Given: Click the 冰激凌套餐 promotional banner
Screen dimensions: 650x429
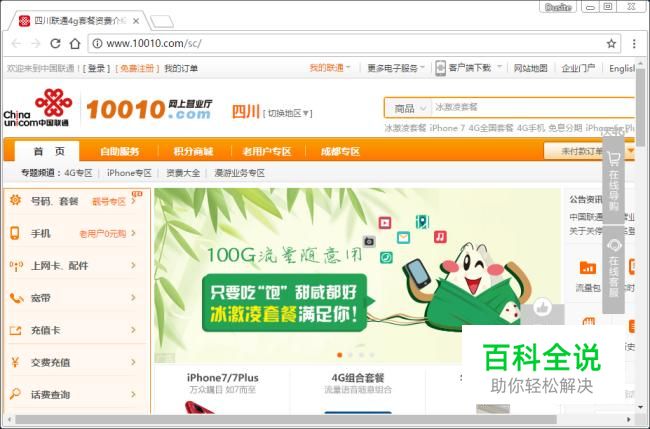Looking at the screenshot, I should [357, 276].
